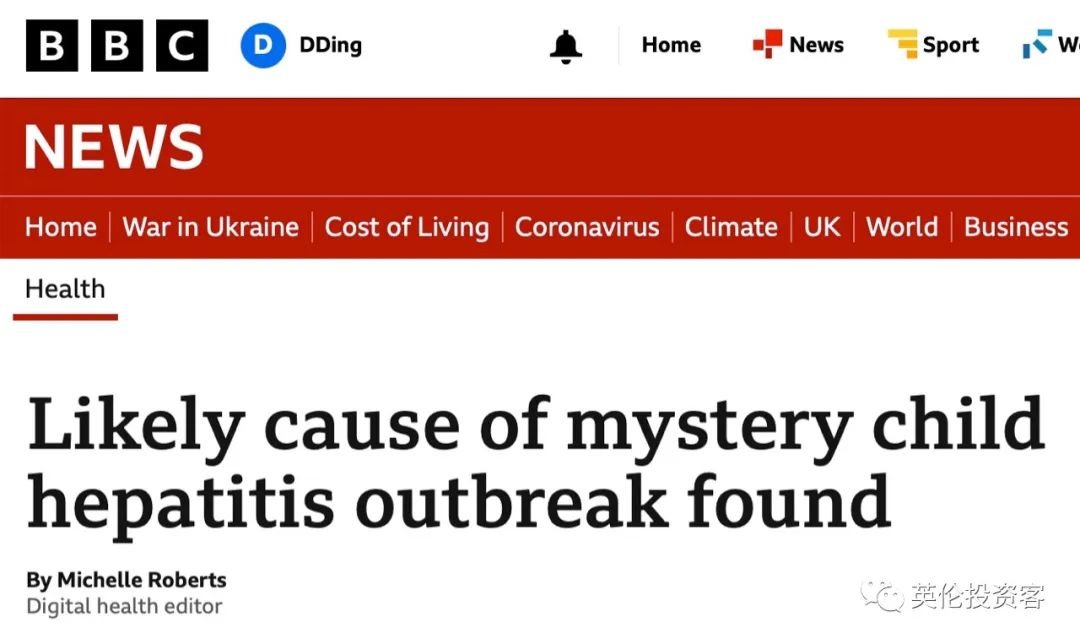Open the UK news section

click(822, 227)
